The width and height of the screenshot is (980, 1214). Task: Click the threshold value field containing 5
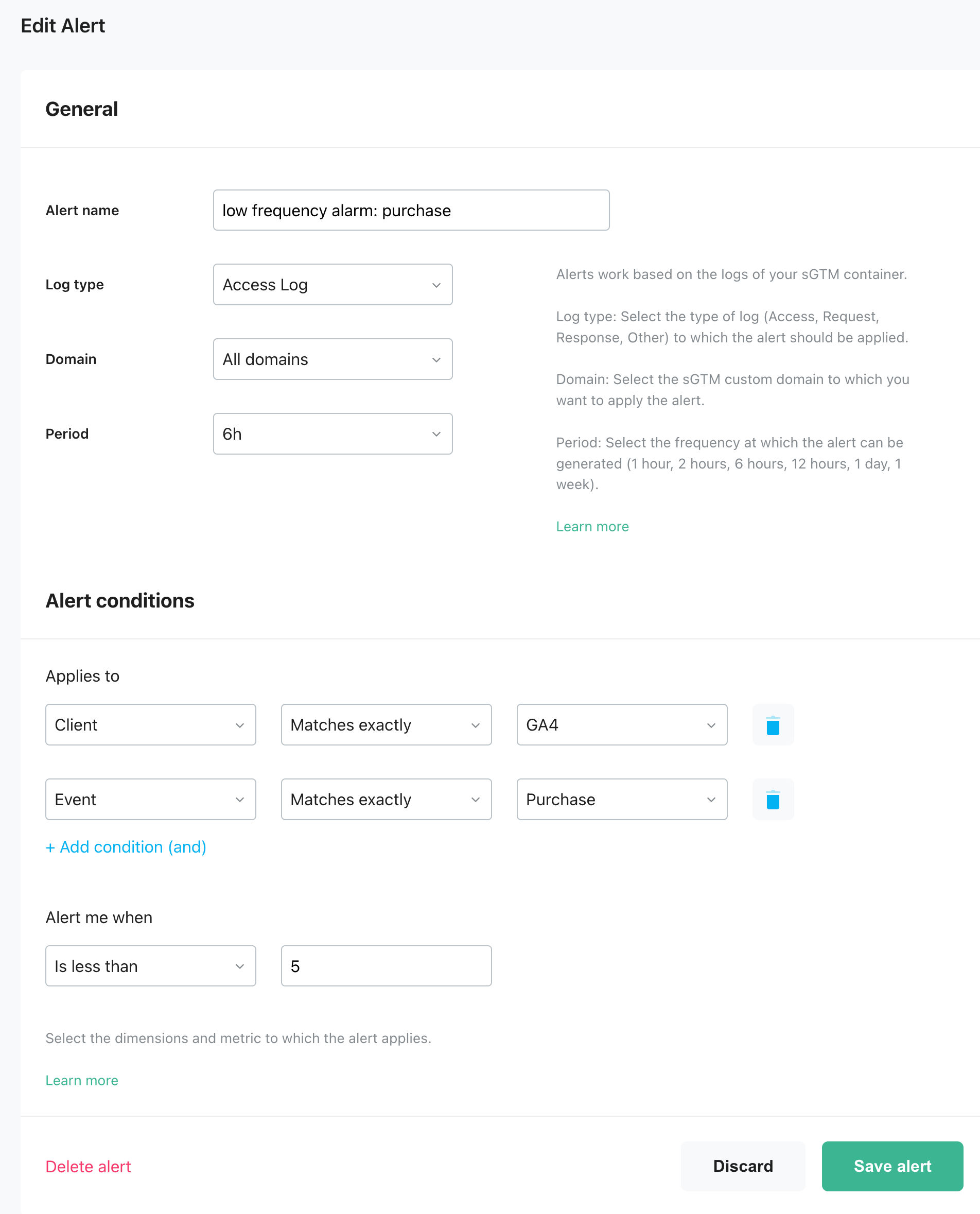pos(386,966)
